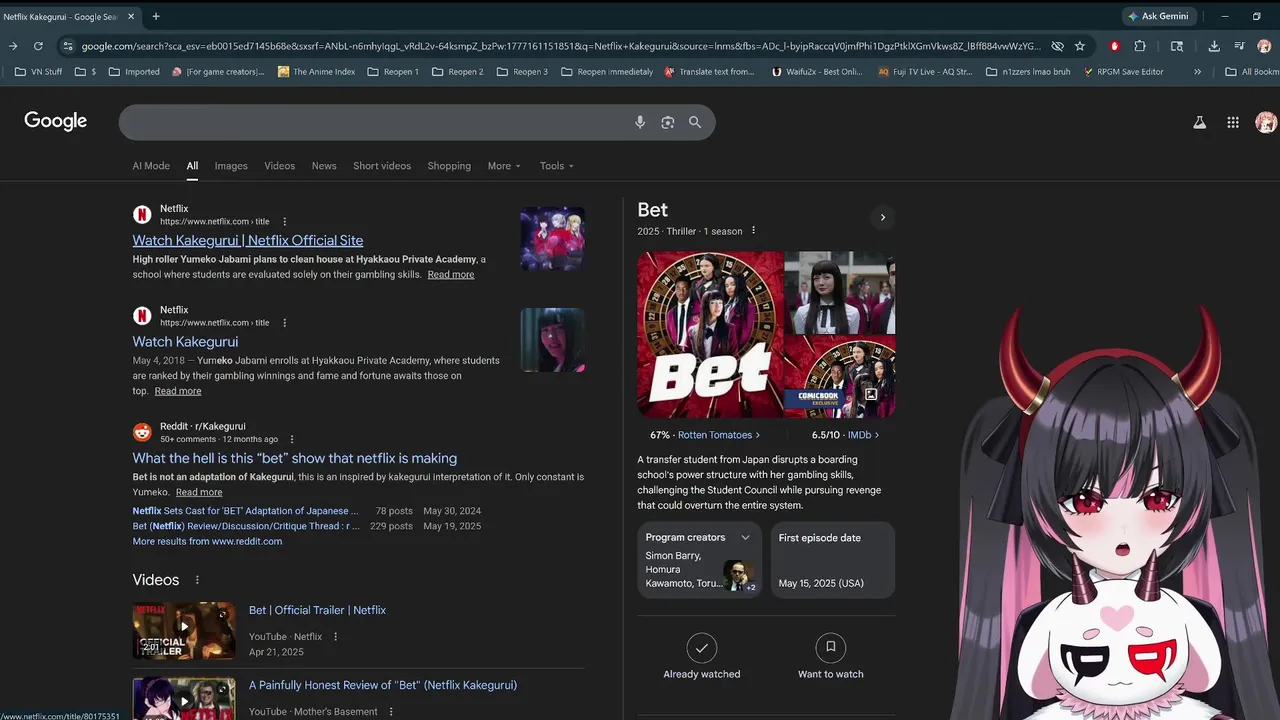Switch to AI Mode tab
Viewport: 1280px width, 720px height.
click(x=151, y=166)
